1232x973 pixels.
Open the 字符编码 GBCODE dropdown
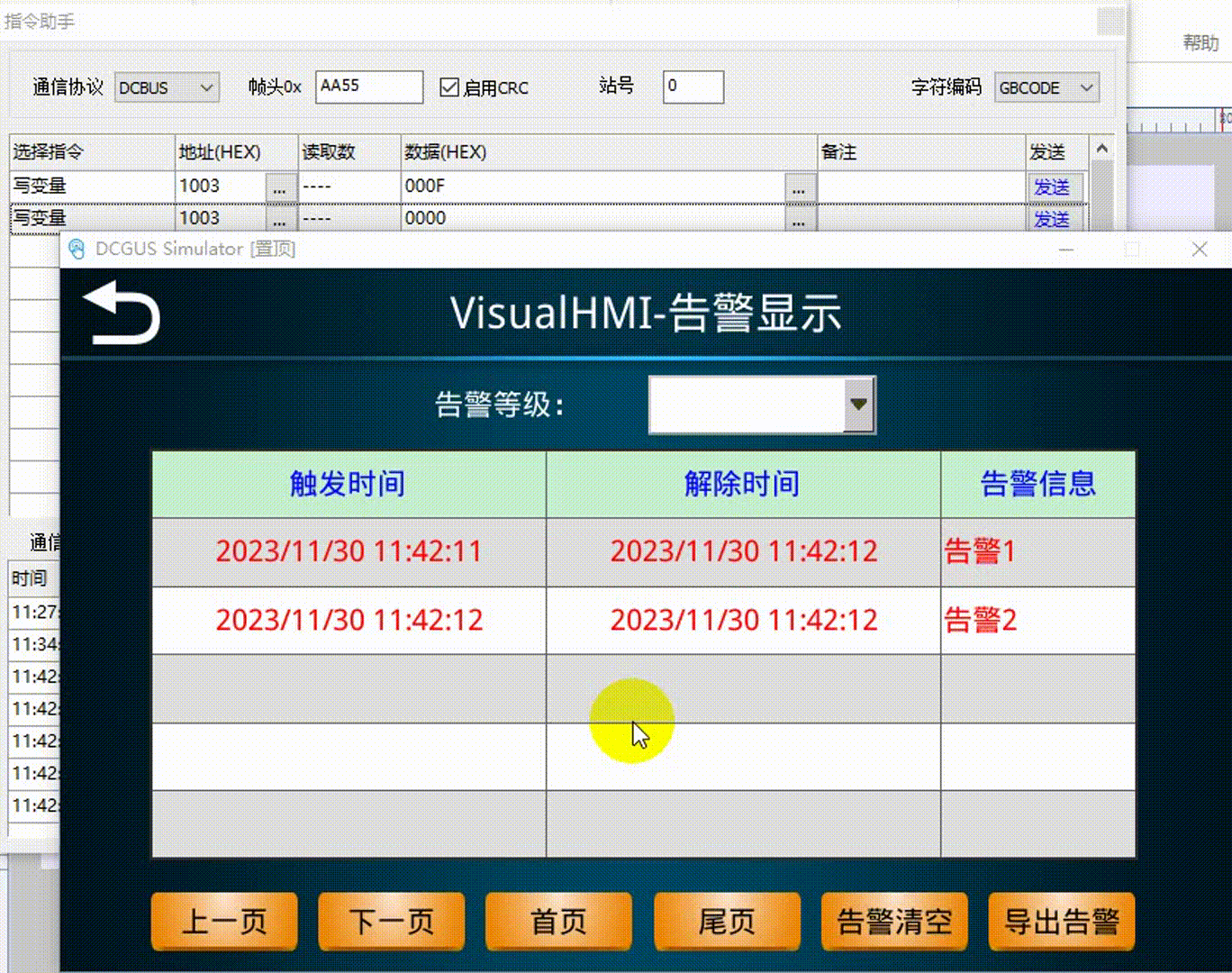(x=1046, y=87)
